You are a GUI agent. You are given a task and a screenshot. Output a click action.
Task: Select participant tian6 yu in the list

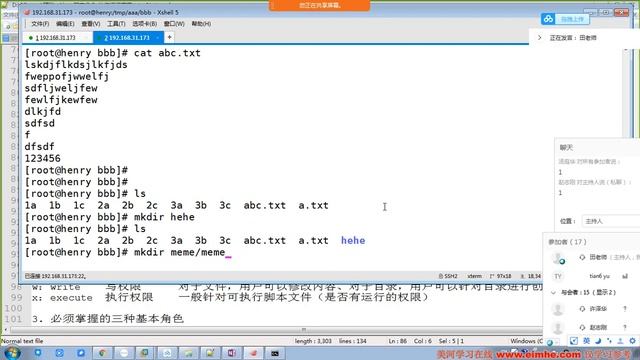600,276
